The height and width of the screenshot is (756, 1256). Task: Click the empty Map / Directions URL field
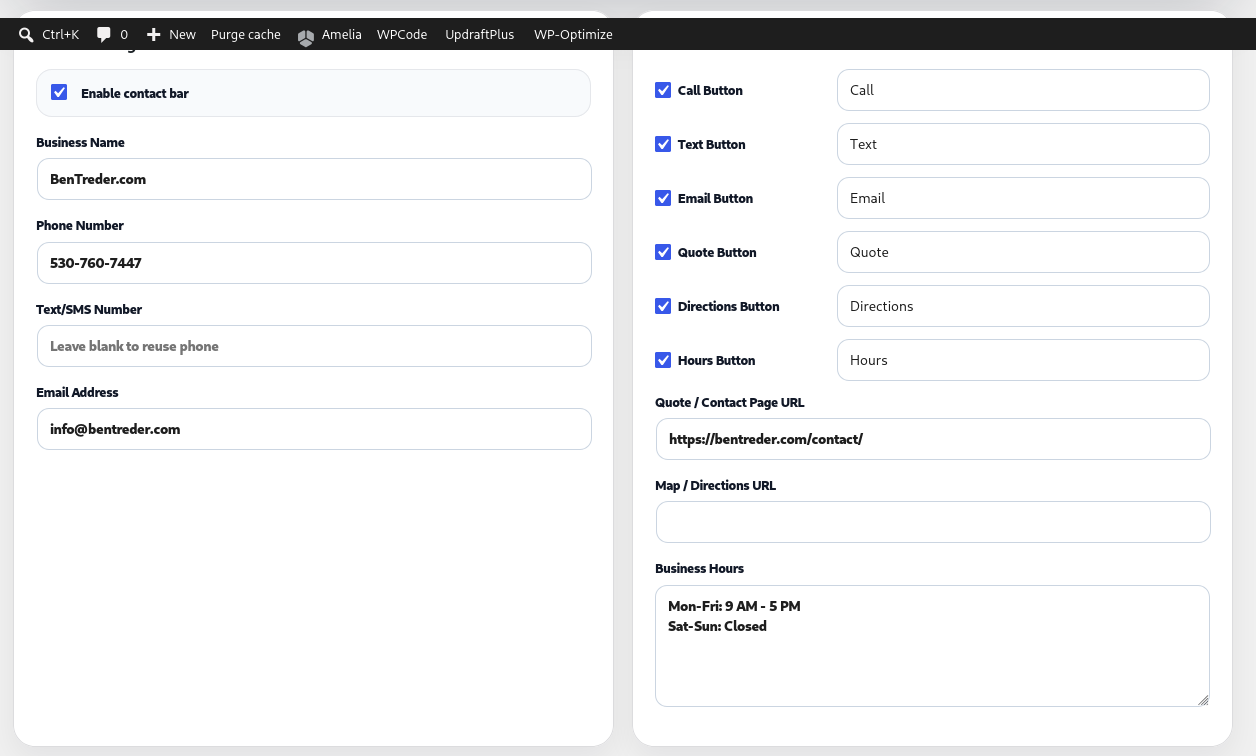[933, 522]
